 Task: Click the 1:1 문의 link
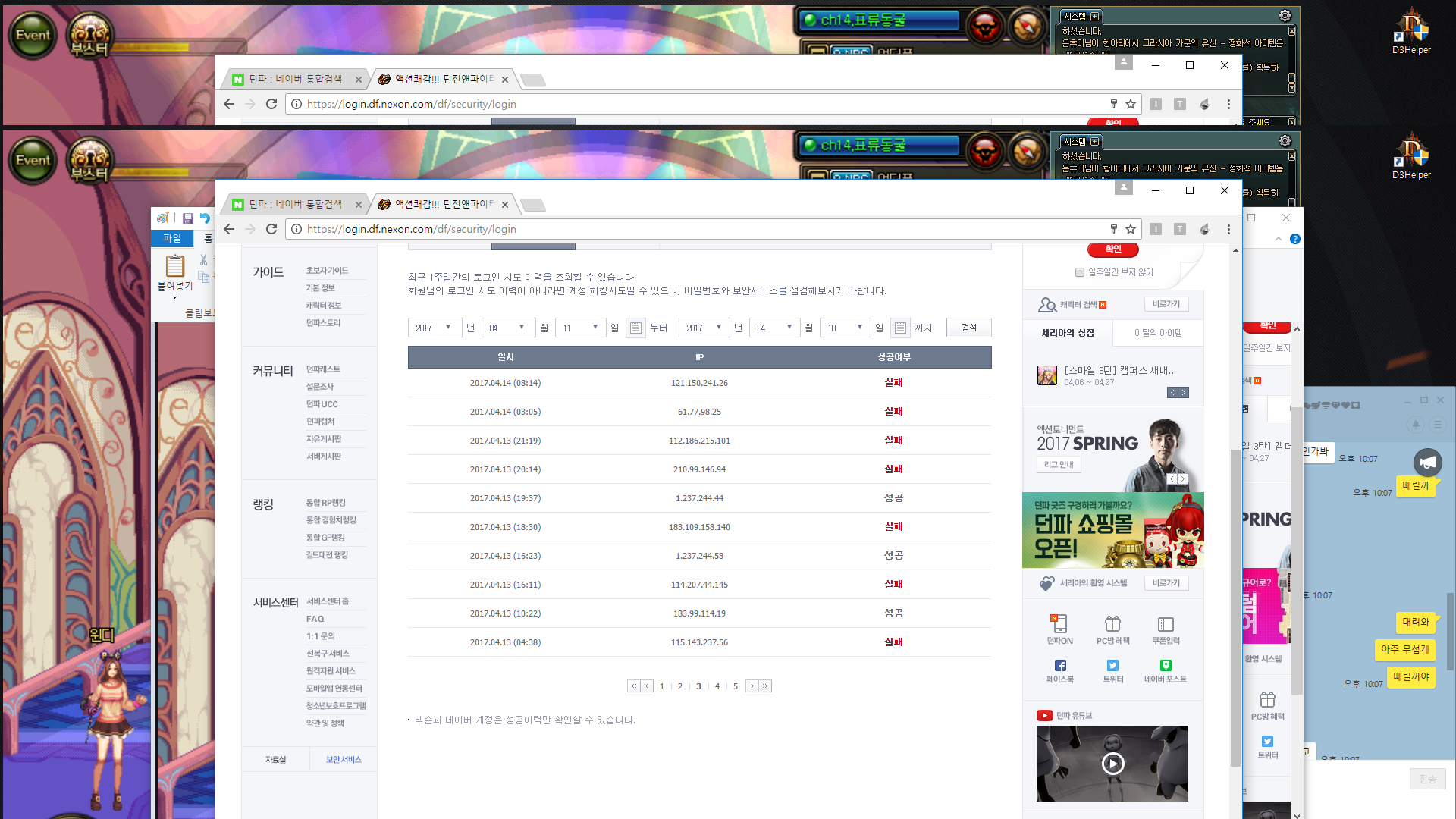pos(321,636)
